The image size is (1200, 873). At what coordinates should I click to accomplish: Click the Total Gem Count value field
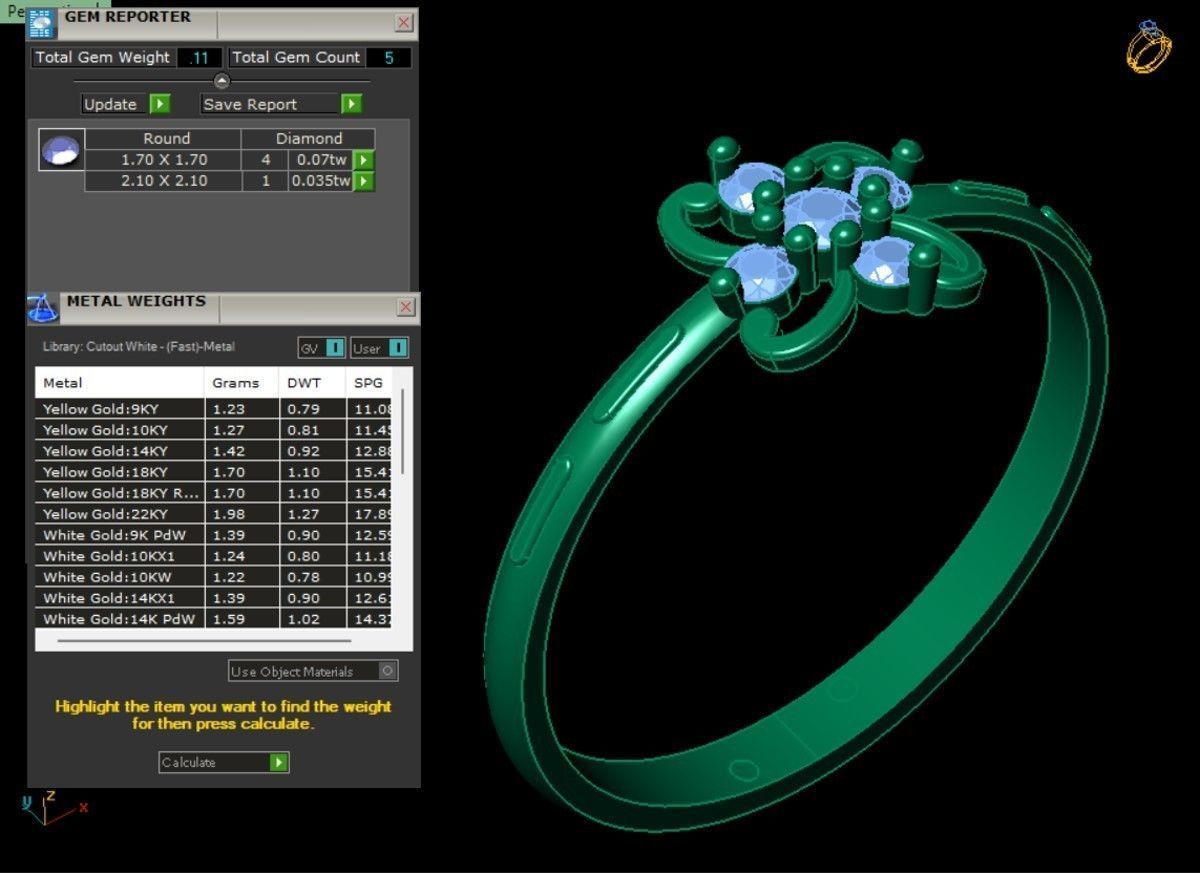[x=389, y=58]
